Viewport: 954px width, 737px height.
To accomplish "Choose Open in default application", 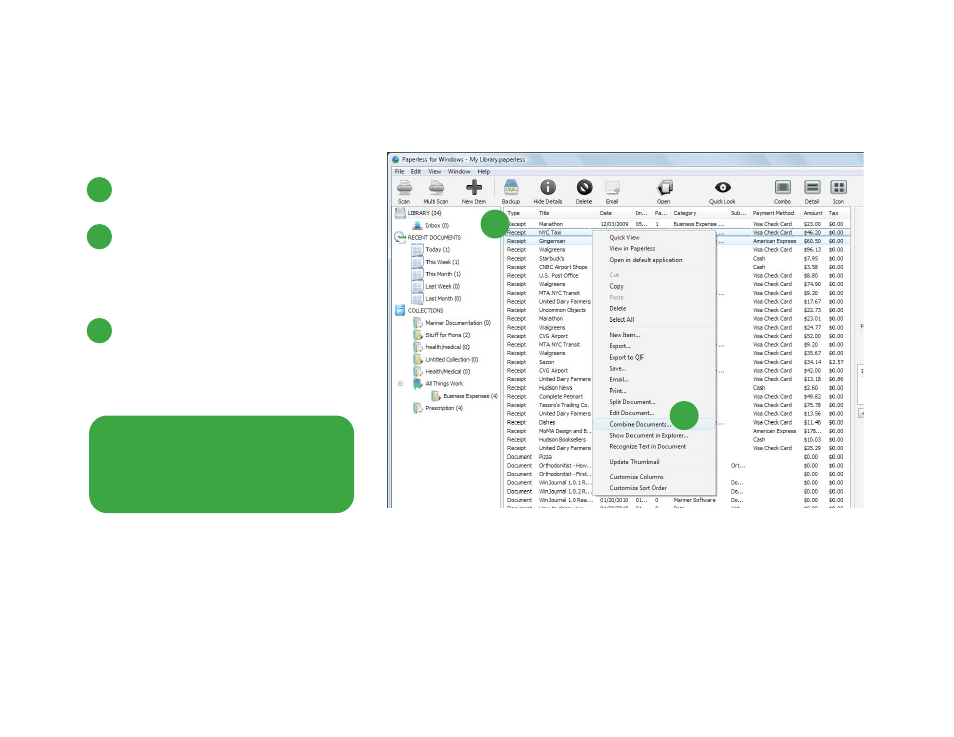I will coord(654,260).
